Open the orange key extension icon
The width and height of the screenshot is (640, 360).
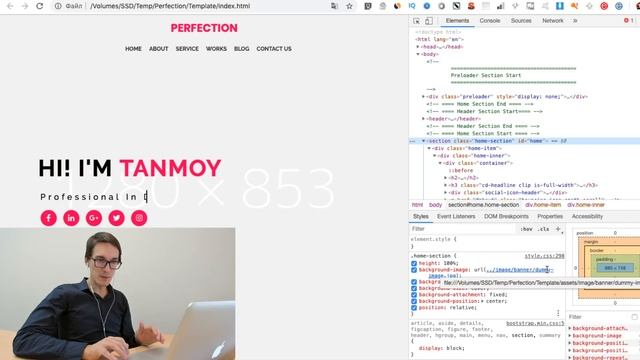click(x=574, y=6)
